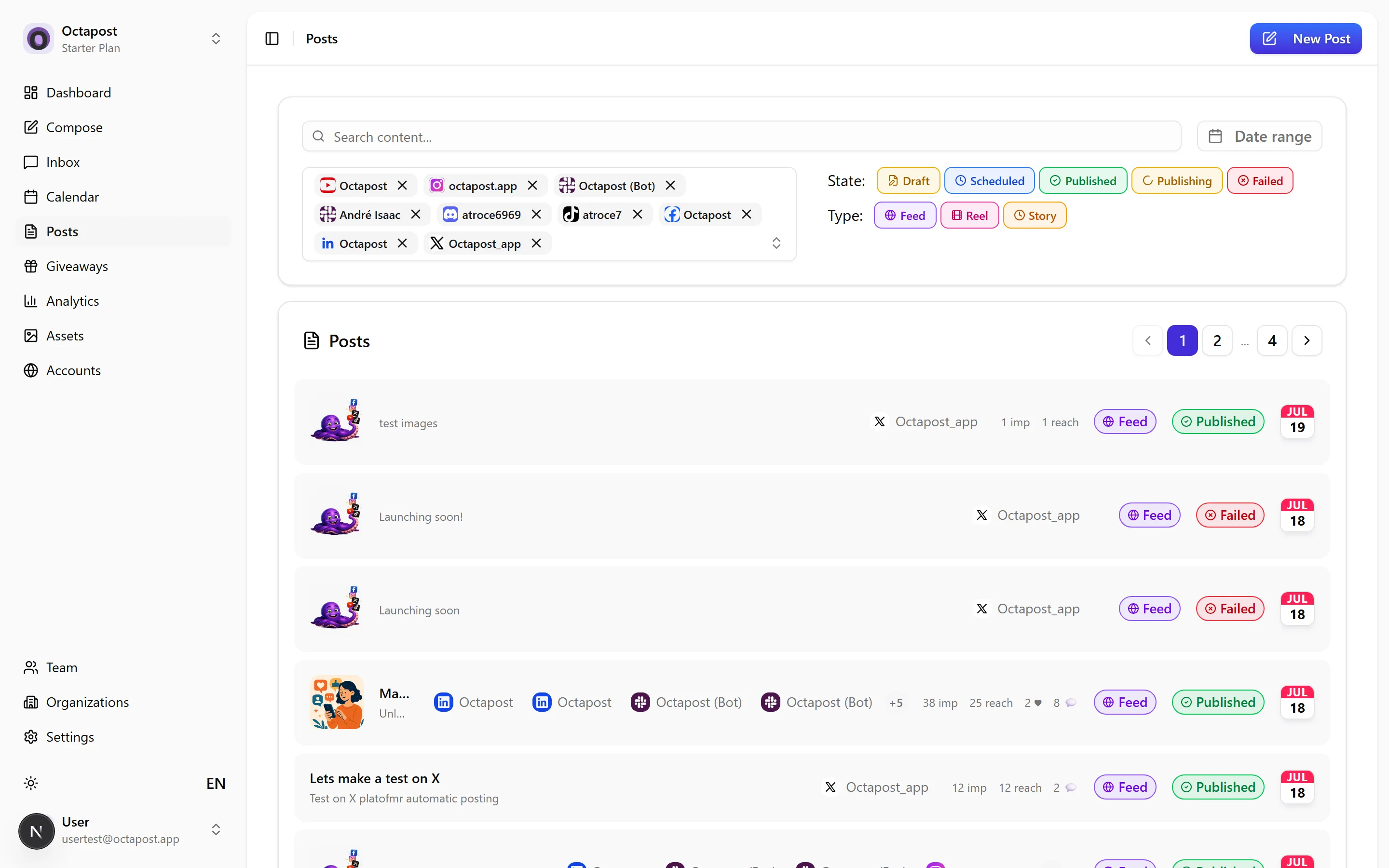Click comment icon in 'Lets make a test on X' row
The image size is (1389, 868).
(1071, 787)
